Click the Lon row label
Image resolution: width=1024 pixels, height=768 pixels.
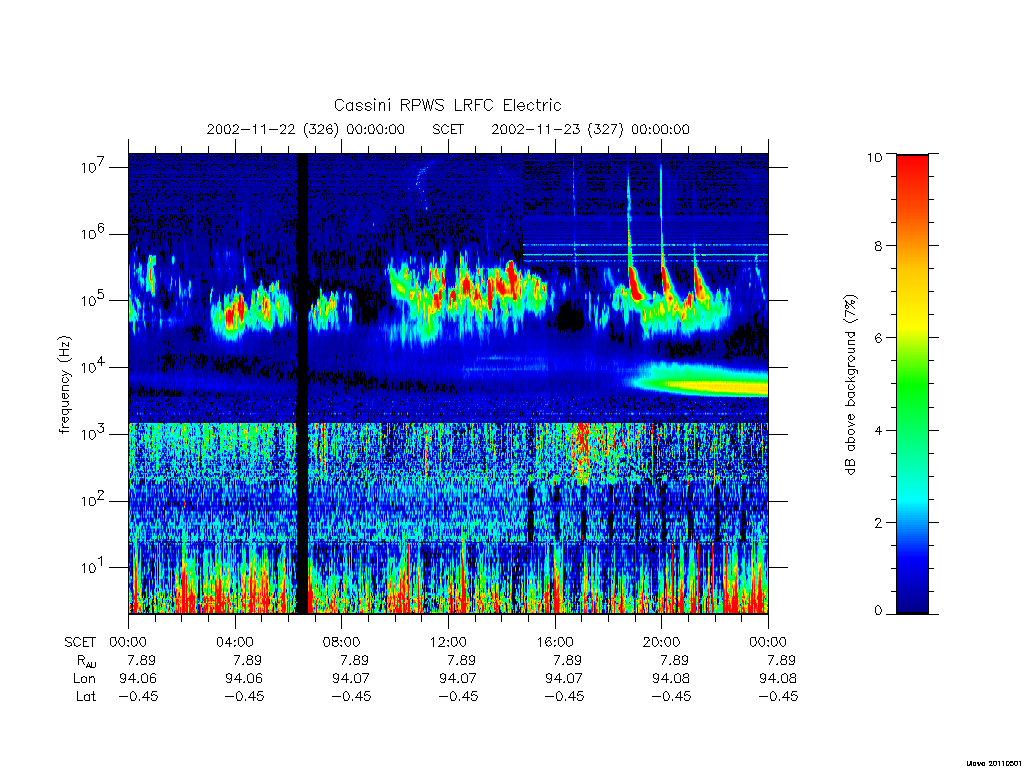click(x=85, y=679)
